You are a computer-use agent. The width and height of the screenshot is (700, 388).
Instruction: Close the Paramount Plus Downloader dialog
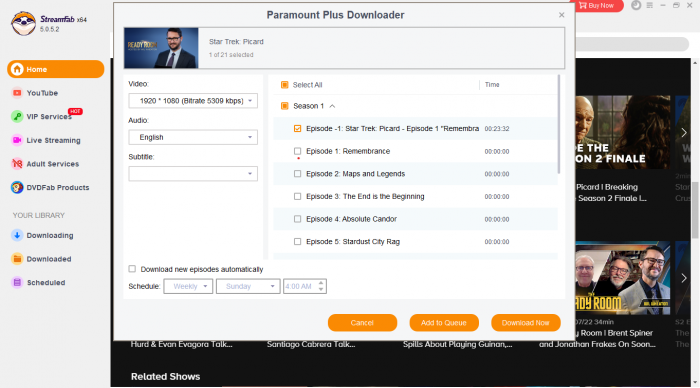click(561, 15)
